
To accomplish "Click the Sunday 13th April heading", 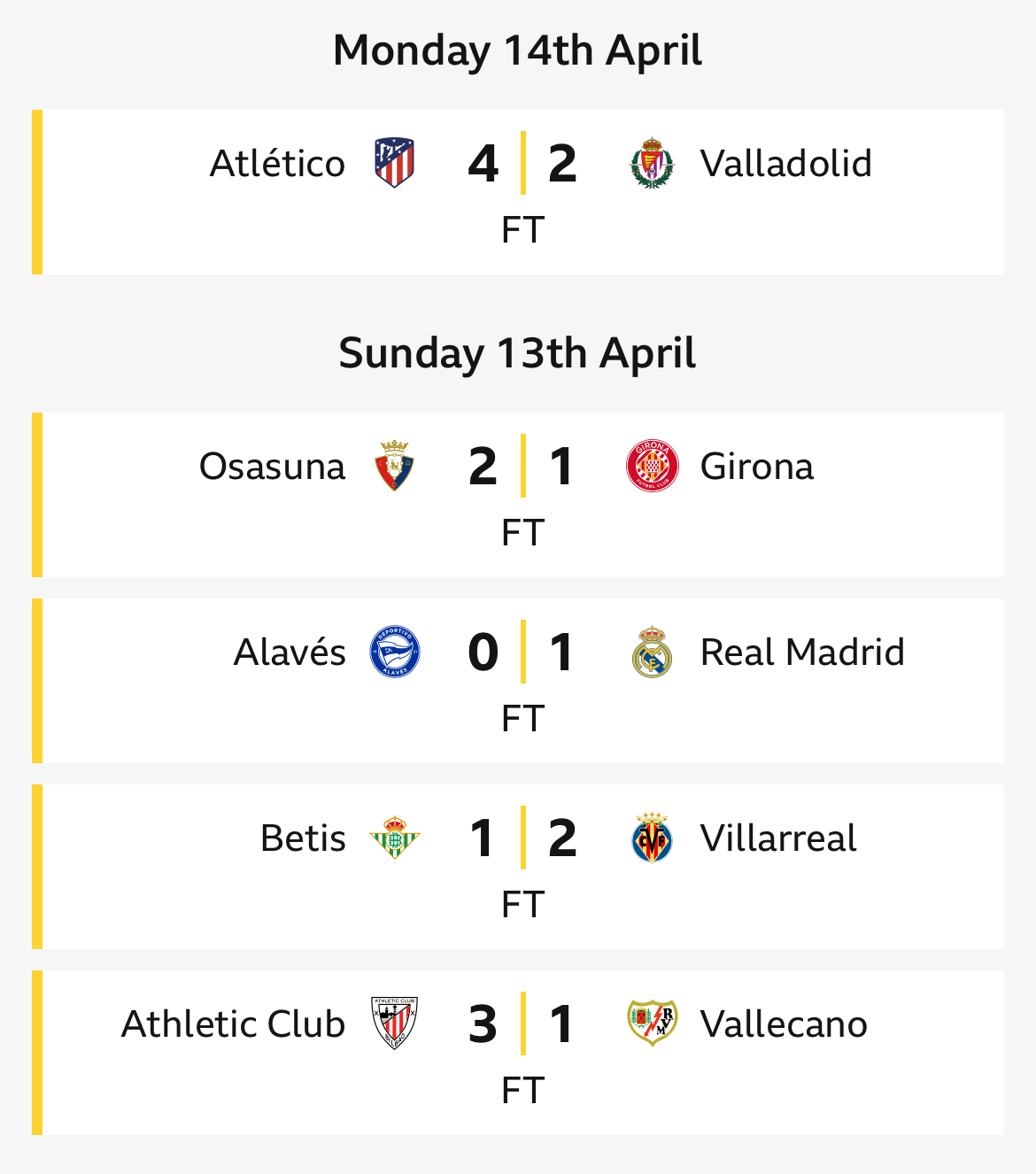I will [x=518, y=353].
